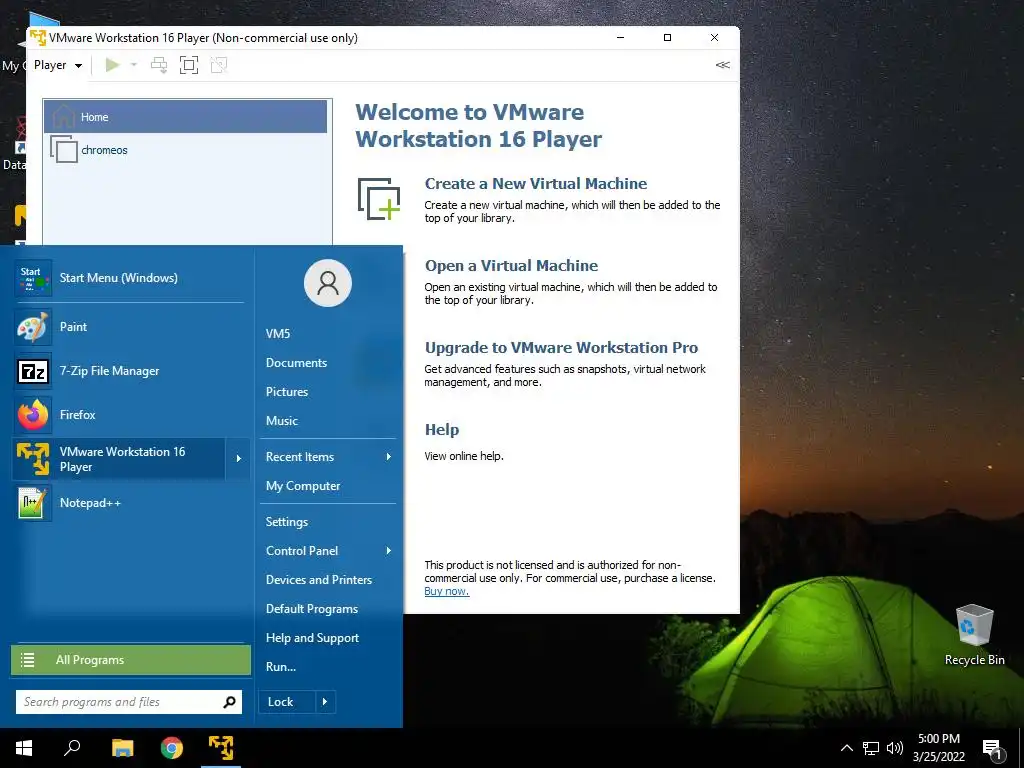Open File Explorer from the taskbar

point(122,748)
